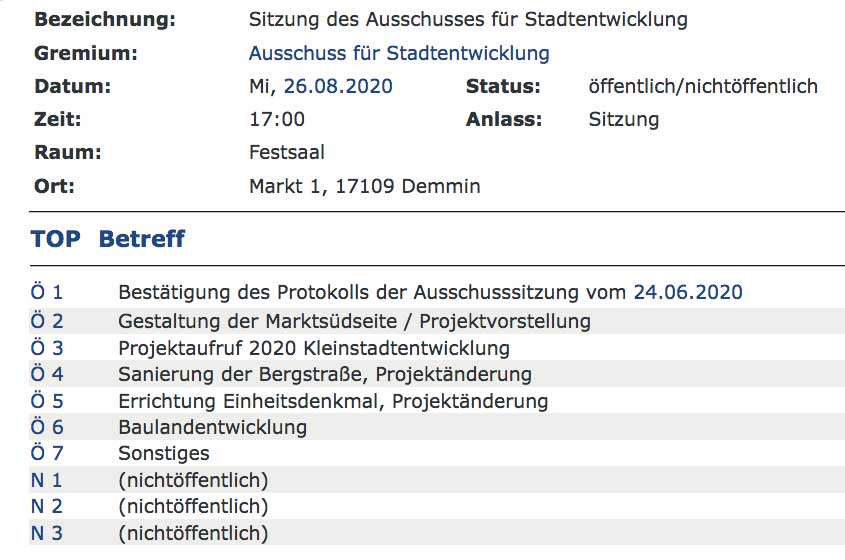Viewport: 845px width, 560px height.
Task: Choose the Ö 7 agenda number link
Action: coord(47,454)
